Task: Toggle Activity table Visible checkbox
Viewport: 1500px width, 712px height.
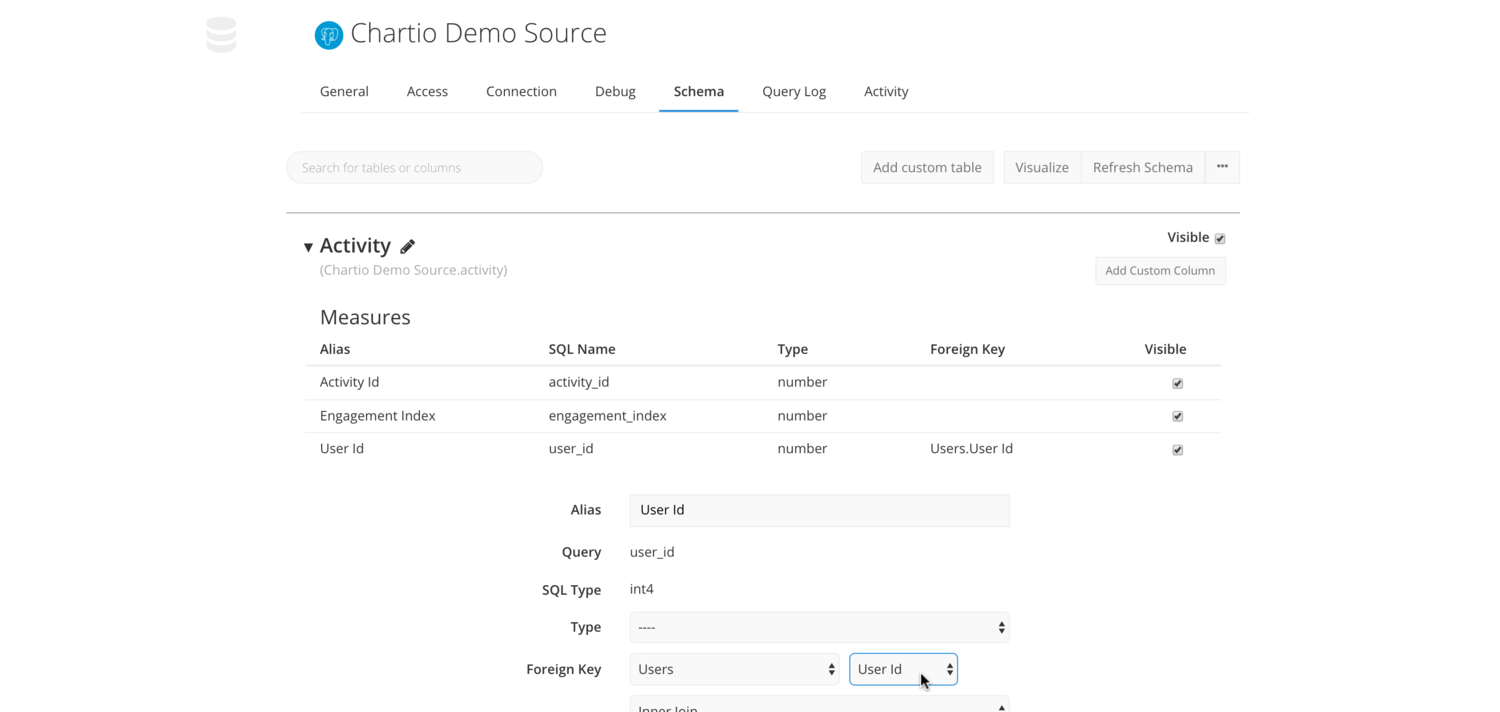Action: (1220, 238)
